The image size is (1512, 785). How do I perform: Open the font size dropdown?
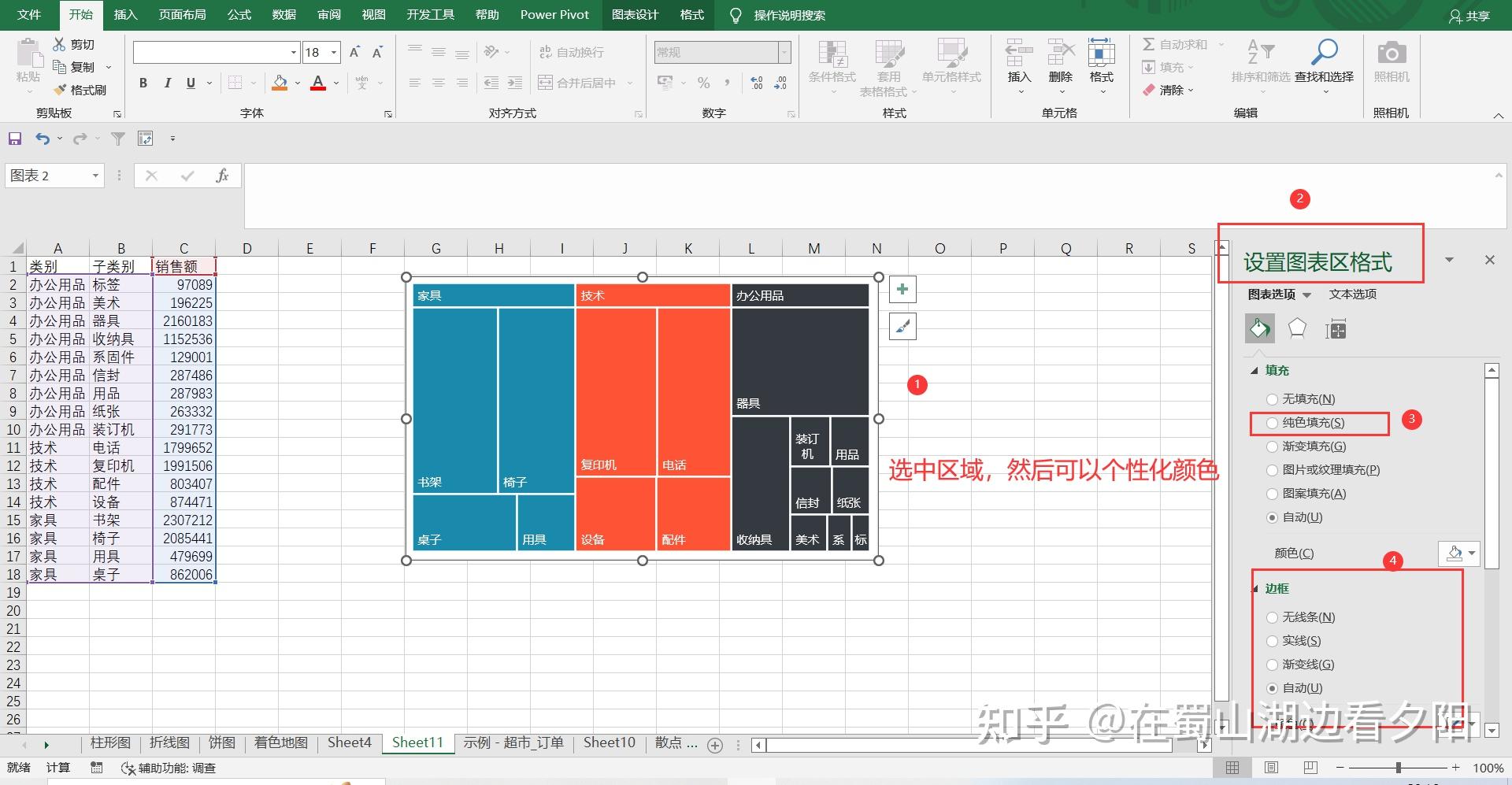tap(332, 52)
